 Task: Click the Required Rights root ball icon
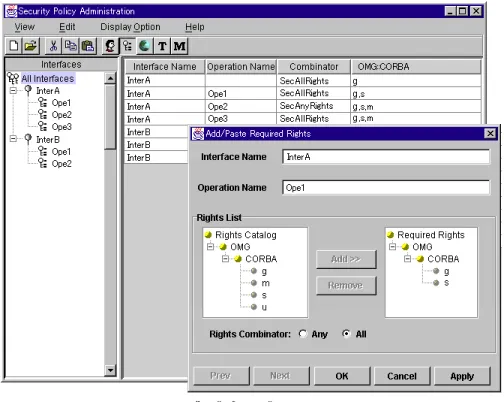click(390, 235)
